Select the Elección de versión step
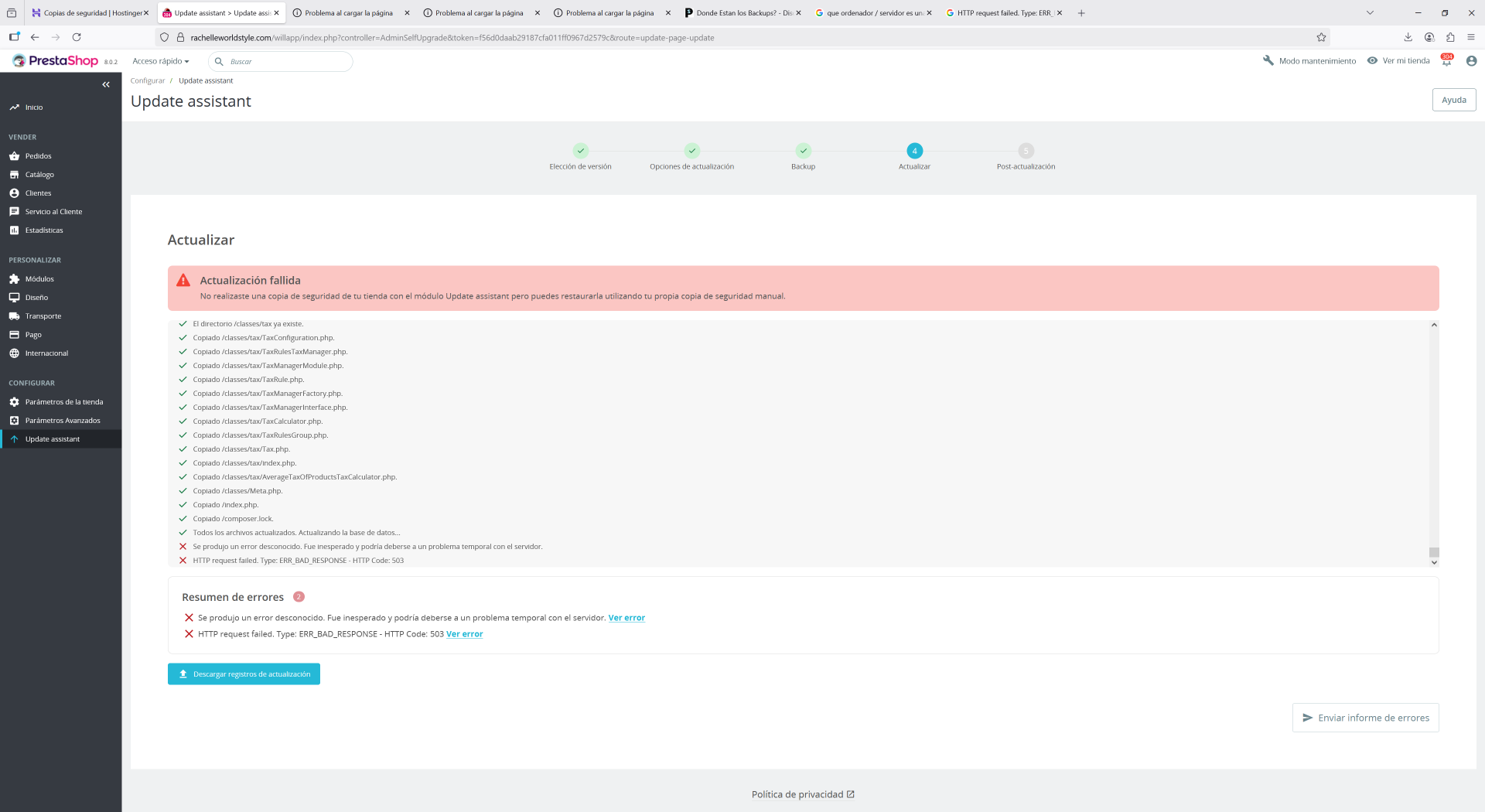Viewport: 1485px width, 812px height. click(580, 151)
